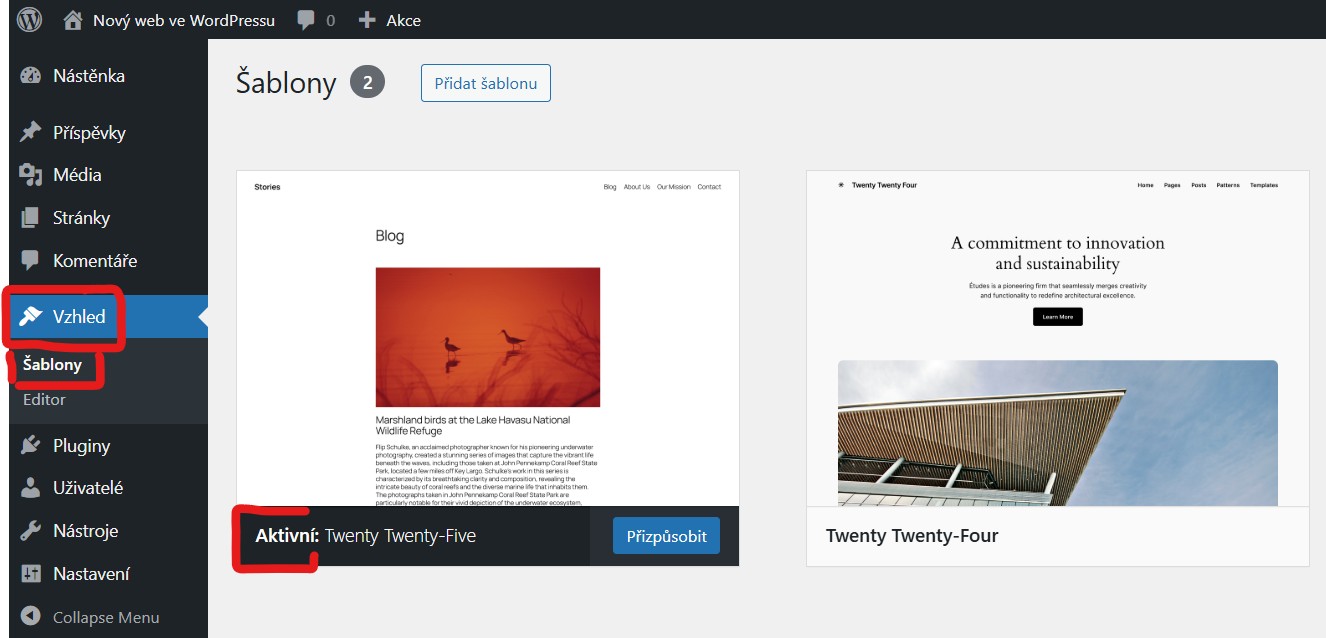
Task: Click the Pluginy plug icon
Action: (x=31, y=446)
